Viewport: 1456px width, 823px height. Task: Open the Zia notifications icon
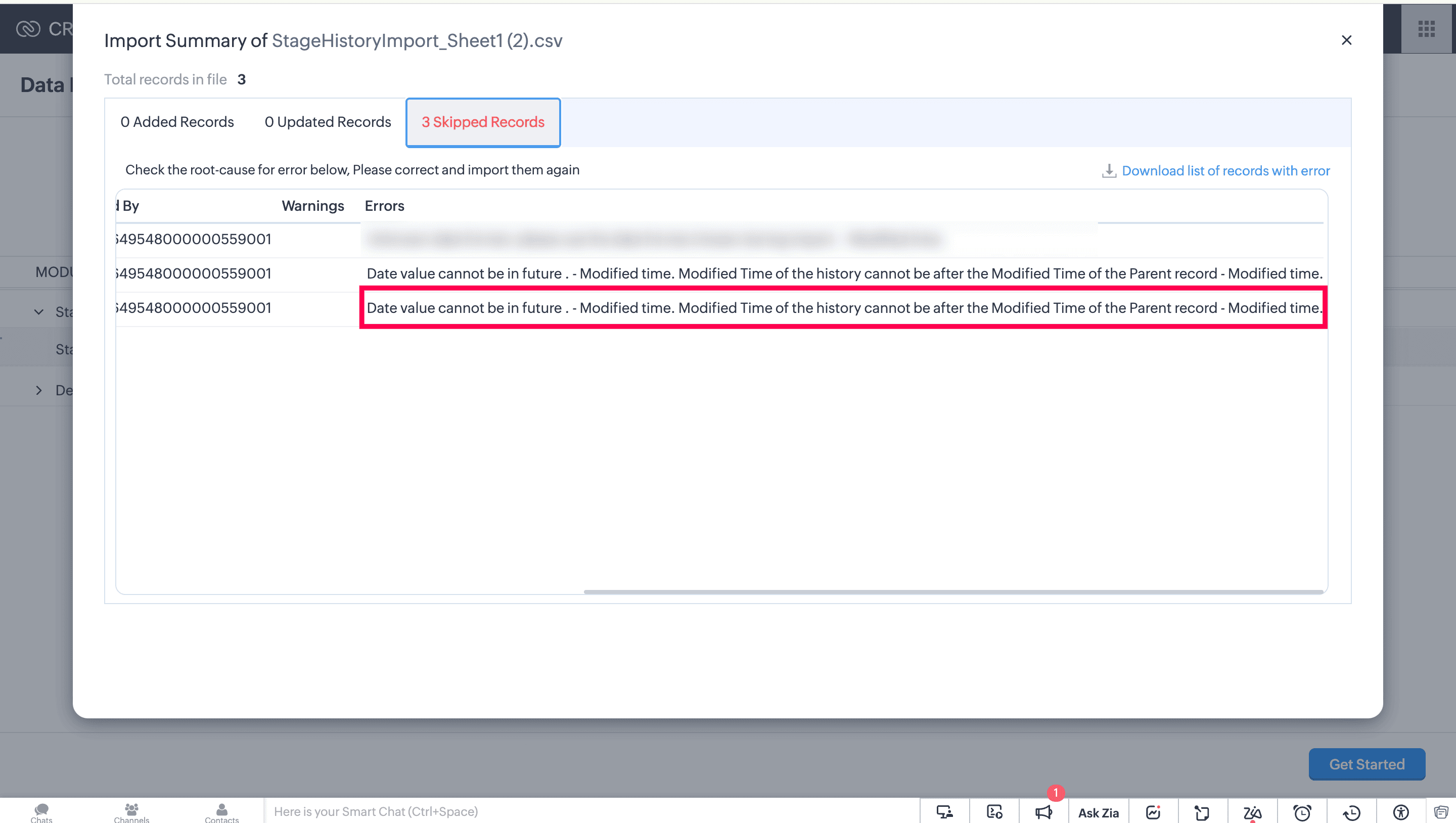tap(1252, 812)
